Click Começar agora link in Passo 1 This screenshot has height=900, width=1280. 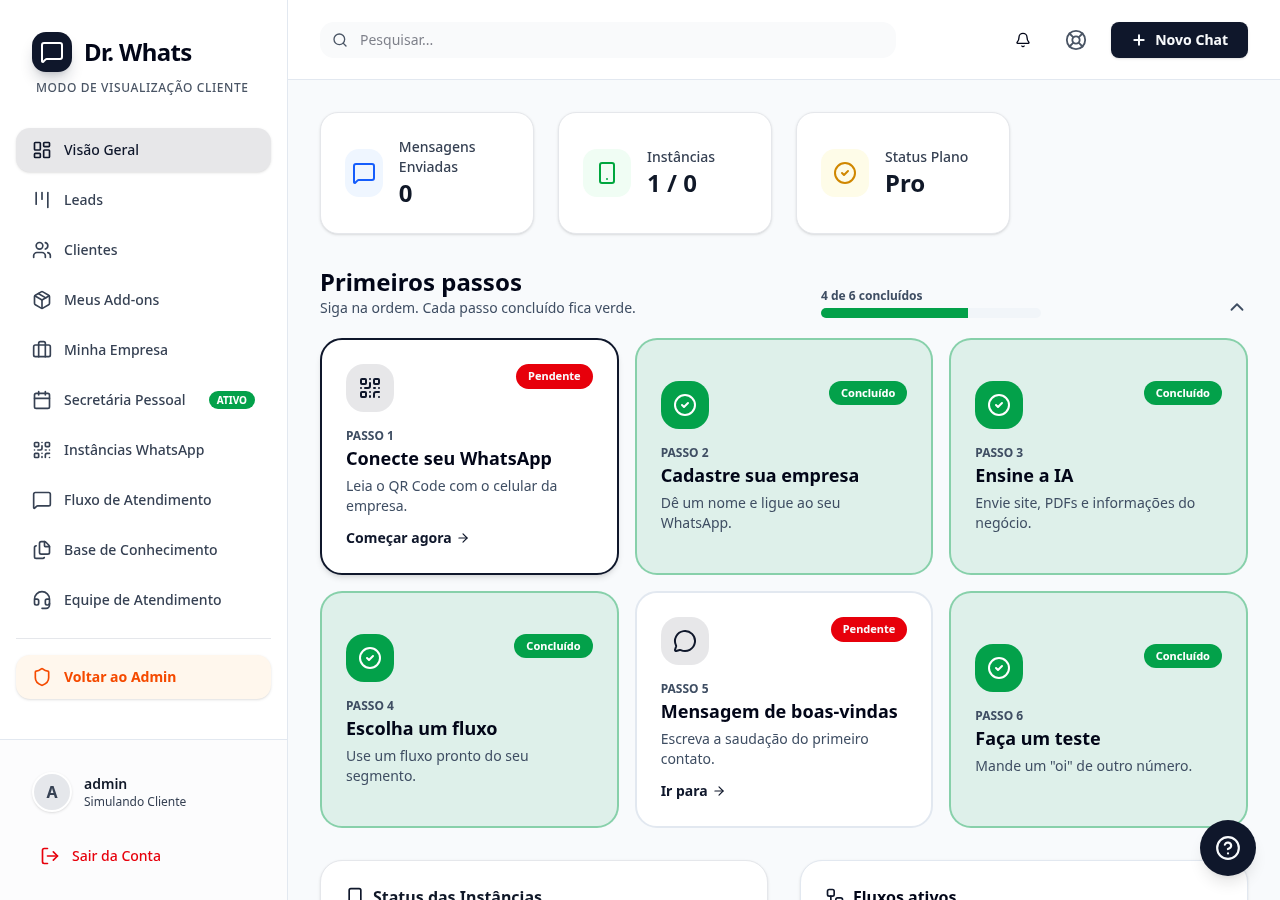[408, 538]
